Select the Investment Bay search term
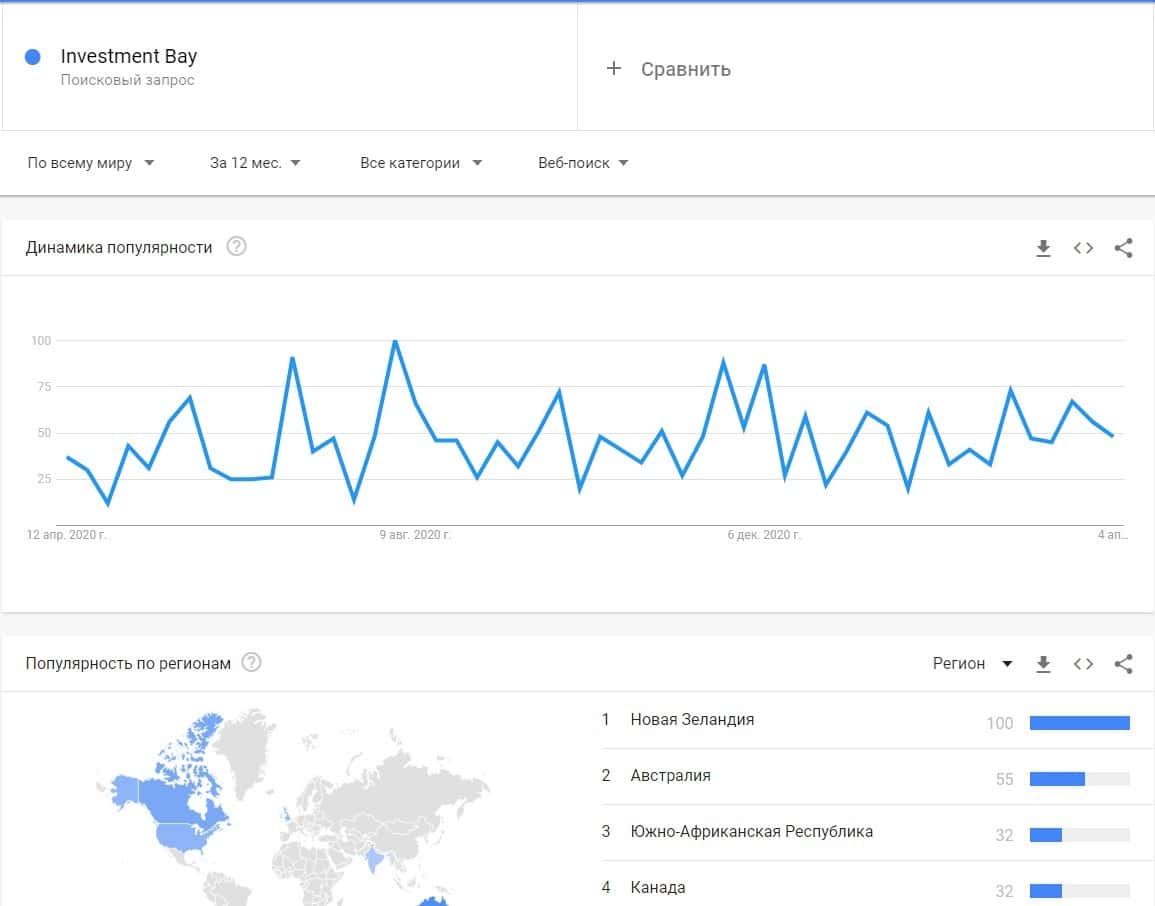This screenshot has width=1155, height=906. tap(129, 57)
